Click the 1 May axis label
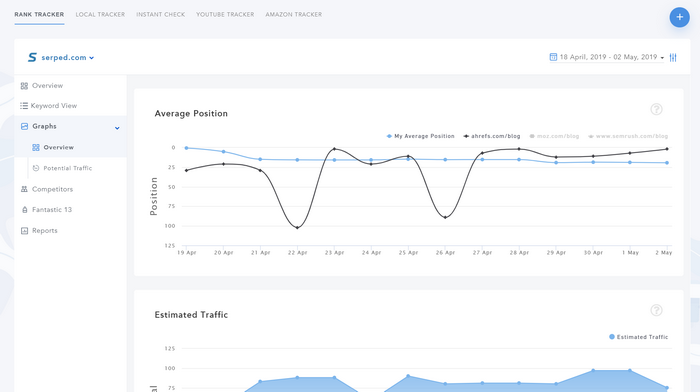Image resolution: width=700 pixels, height=392 pixels. pos(630,253)
